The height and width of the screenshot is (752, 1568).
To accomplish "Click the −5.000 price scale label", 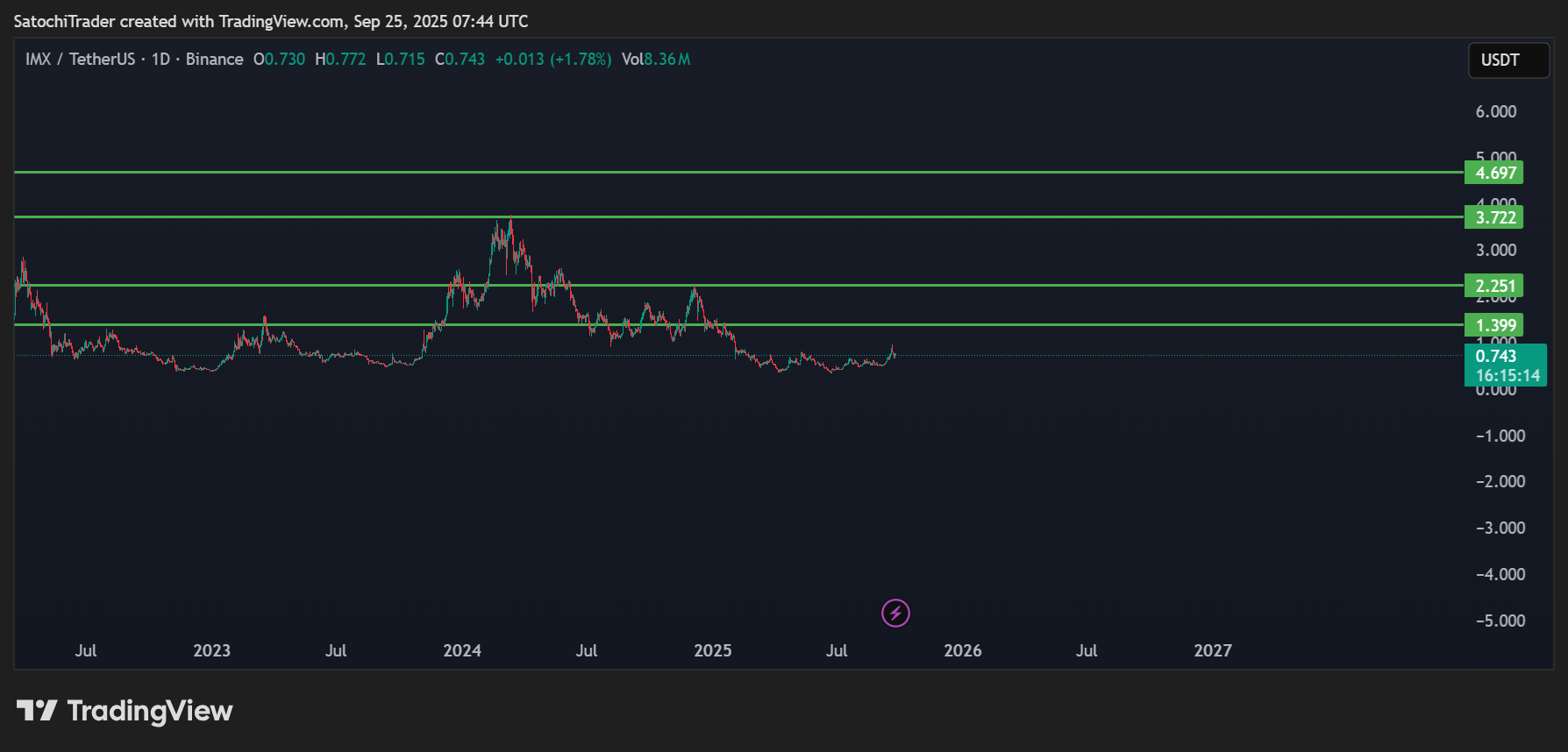I will coord(1500,621).
